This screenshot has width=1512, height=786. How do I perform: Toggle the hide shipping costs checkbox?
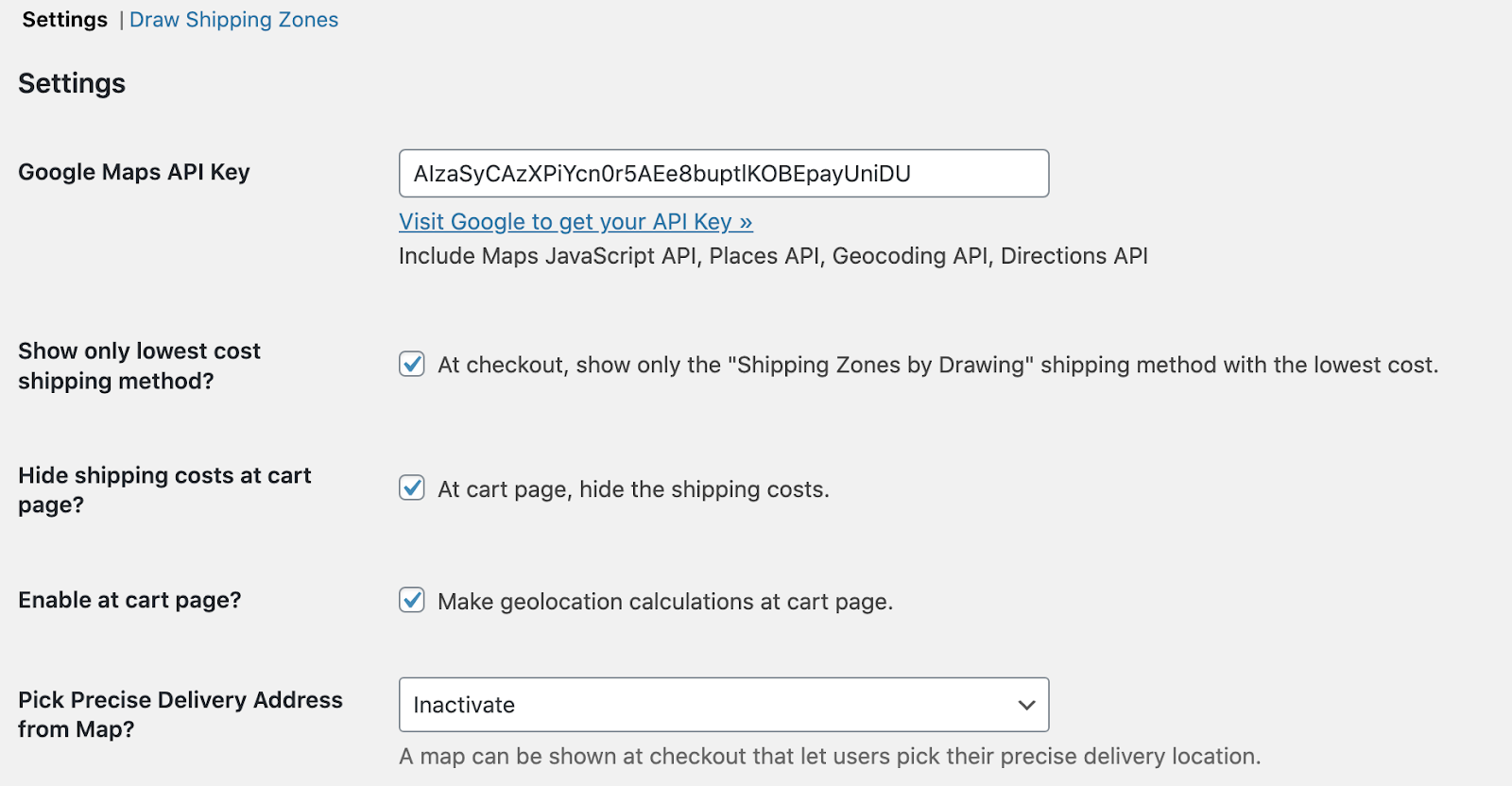(412, 488)
